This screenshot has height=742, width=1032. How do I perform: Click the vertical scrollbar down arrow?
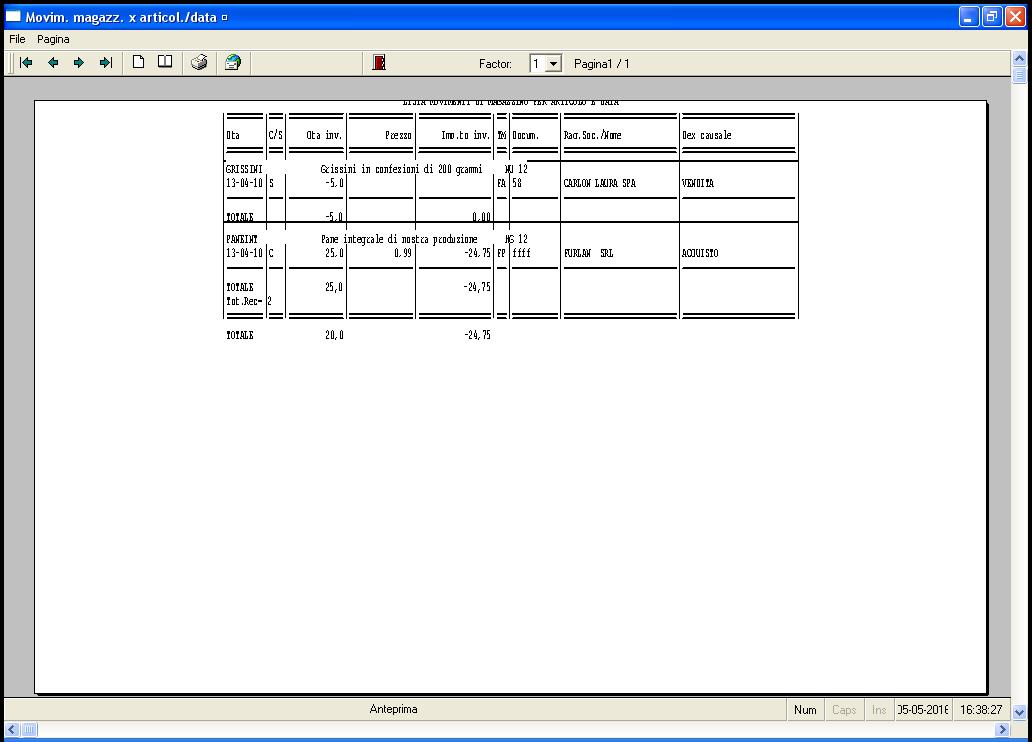pyautogui.click(x=1019, y=713)
